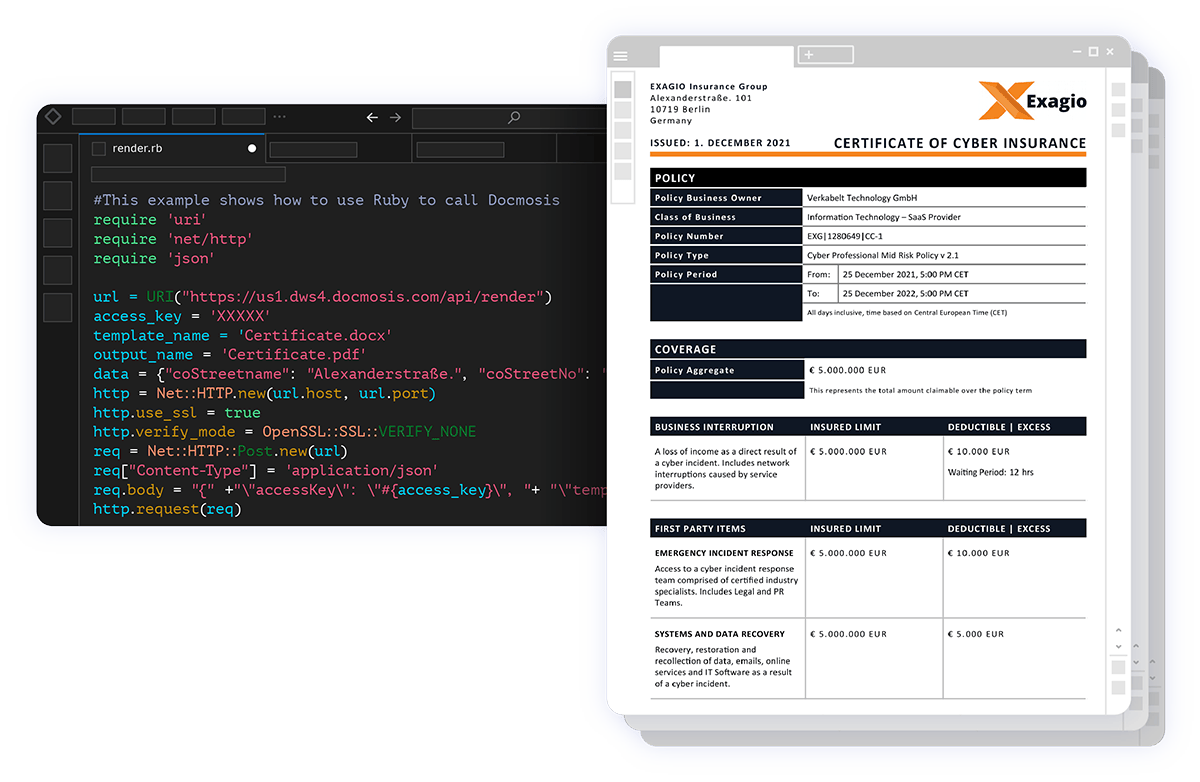Click the COVERAGE section header bar
This screenshot has height=782, width=1200.
coord(868,349)
